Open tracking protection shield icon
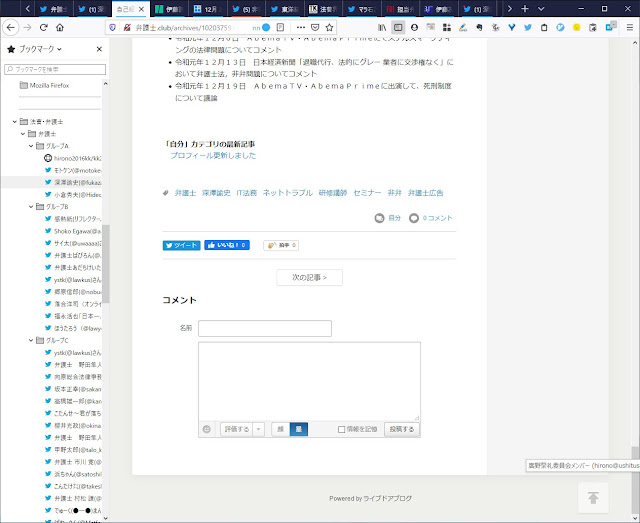Image resolution: width=640 pixels, height=523 pixels. pyautogui.click(x=113, y=27)
